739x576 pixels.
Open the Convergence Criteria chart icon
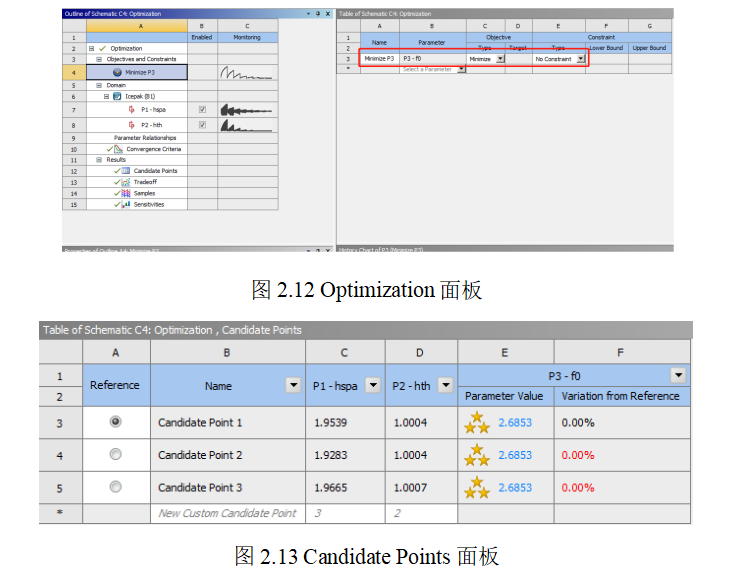point(117,149)
